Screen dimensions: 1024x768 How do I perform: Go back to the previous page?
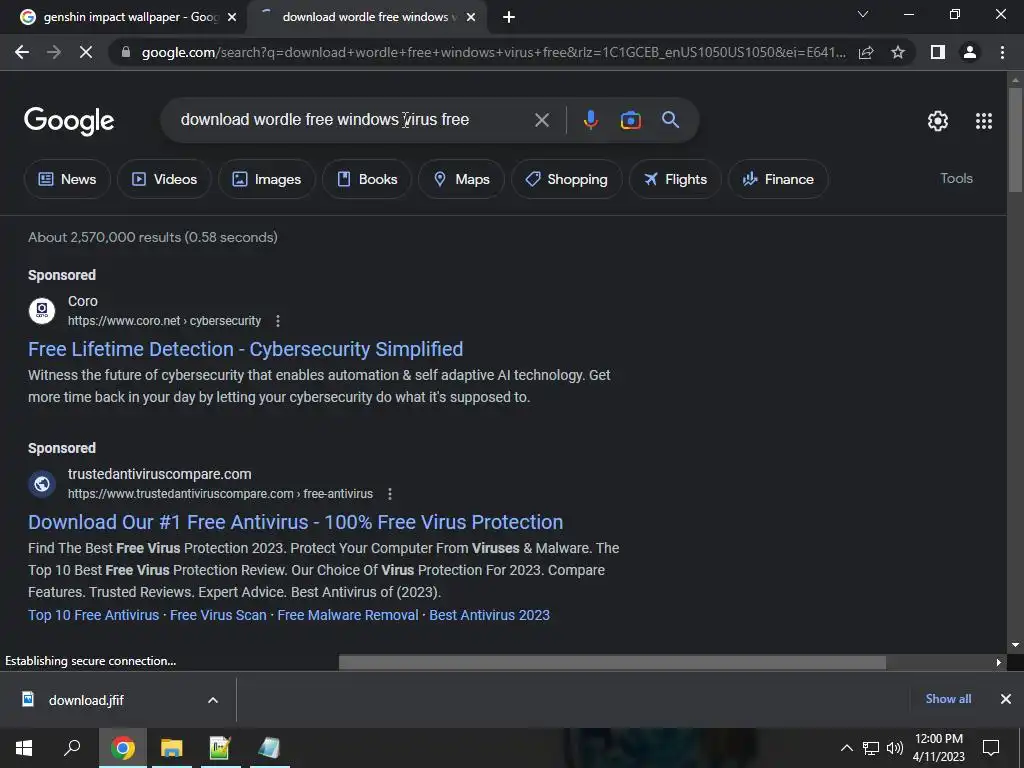[22, 52]
